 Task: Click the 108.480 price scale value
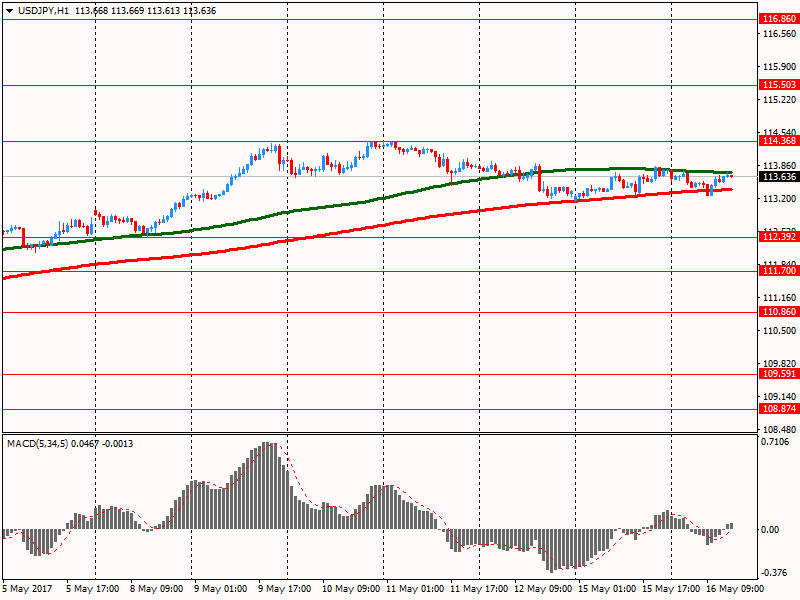point(779,430)
